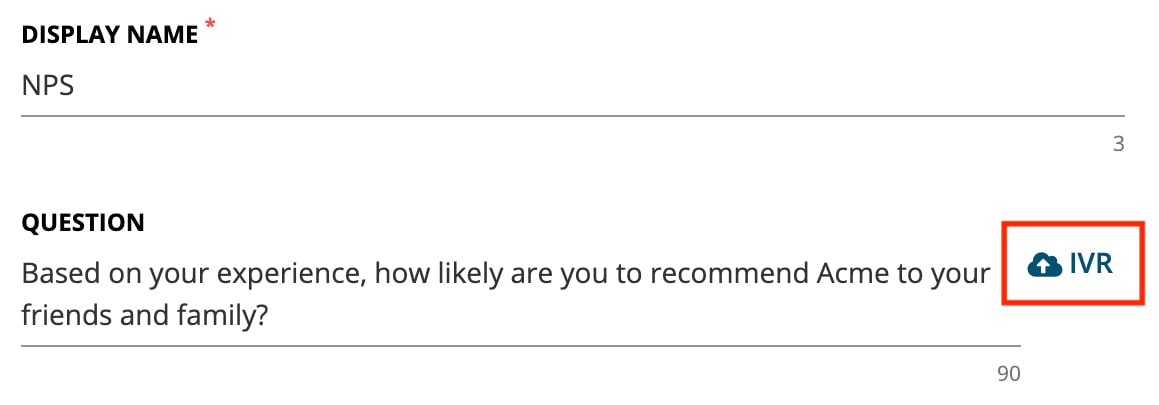
Task: Click the QUESTION field label
Action: click(x=83, y=223)
